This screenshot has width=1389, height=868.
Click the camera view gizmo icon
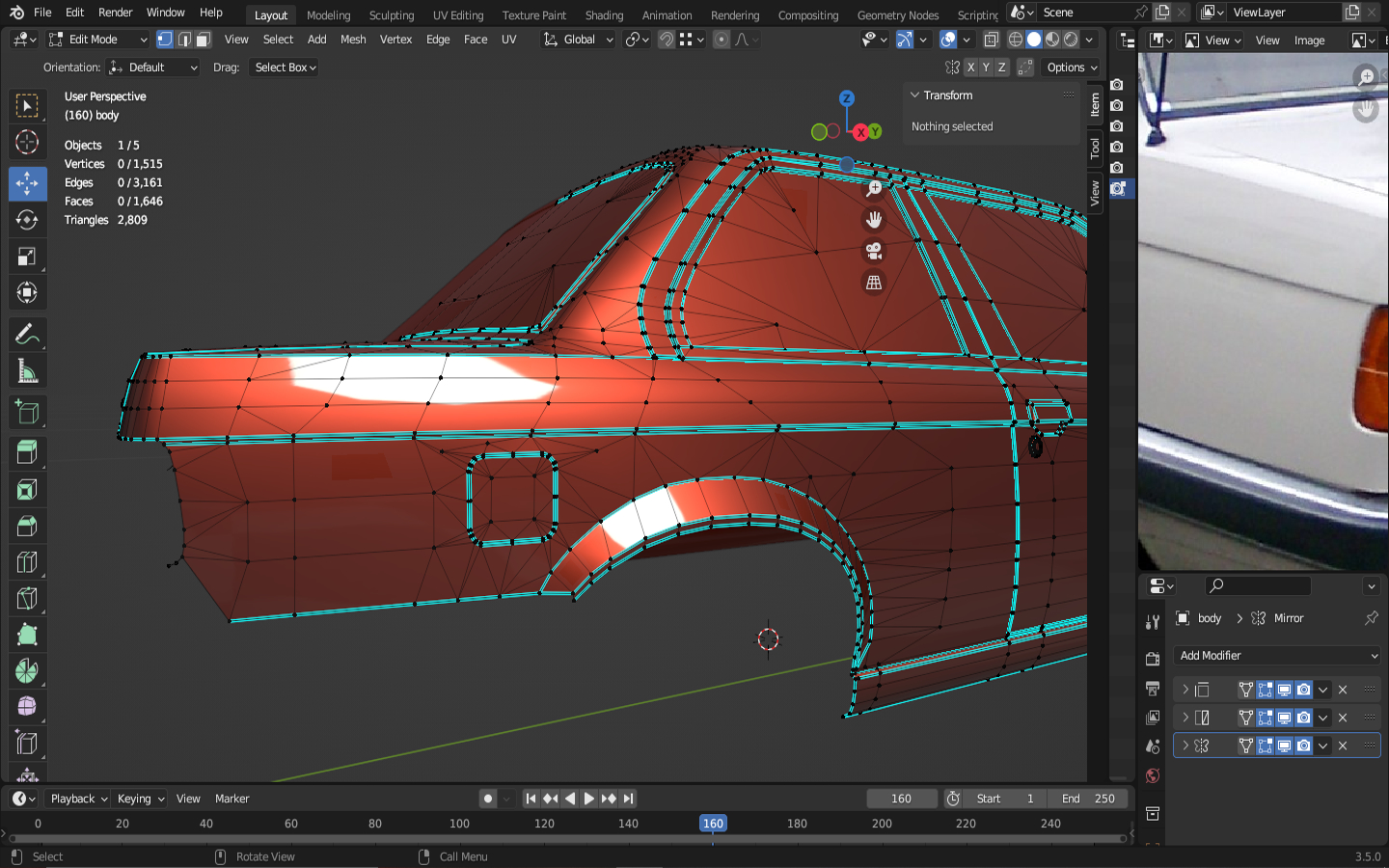click(x=874, y=251)
